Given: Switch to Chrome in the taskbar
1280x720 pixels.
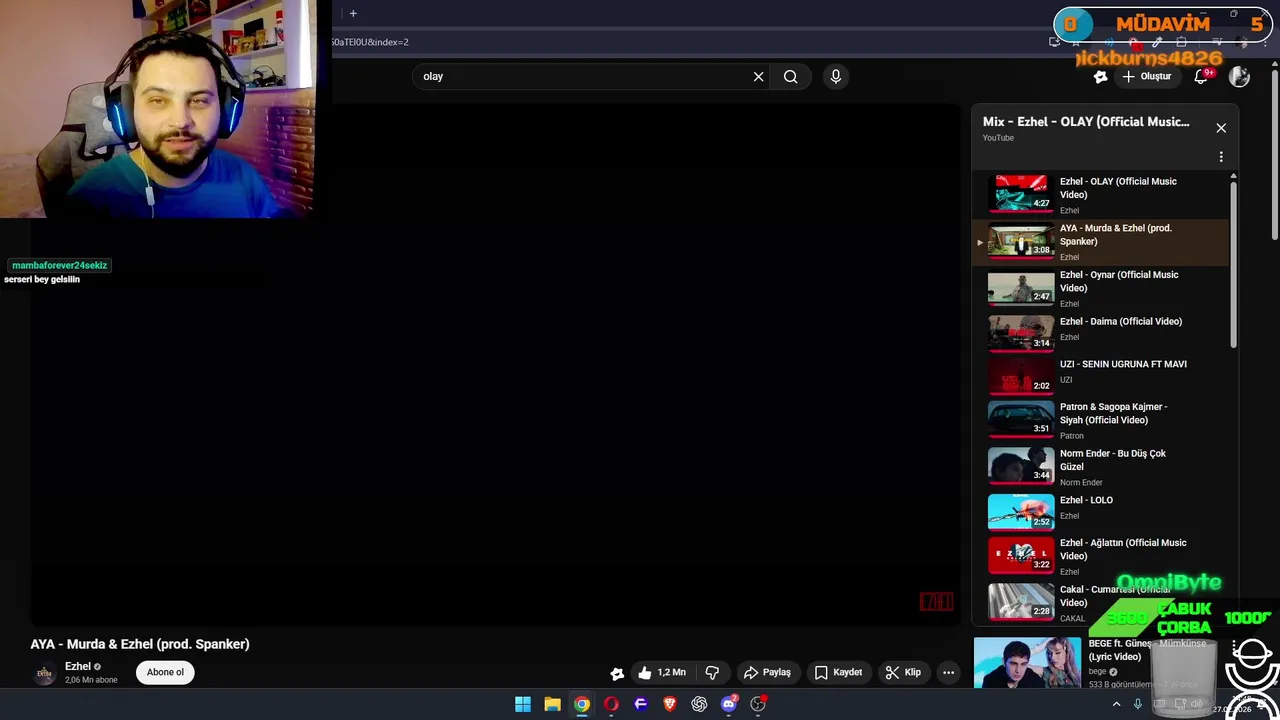Looking at the screenshot, I should coord(582,704).
